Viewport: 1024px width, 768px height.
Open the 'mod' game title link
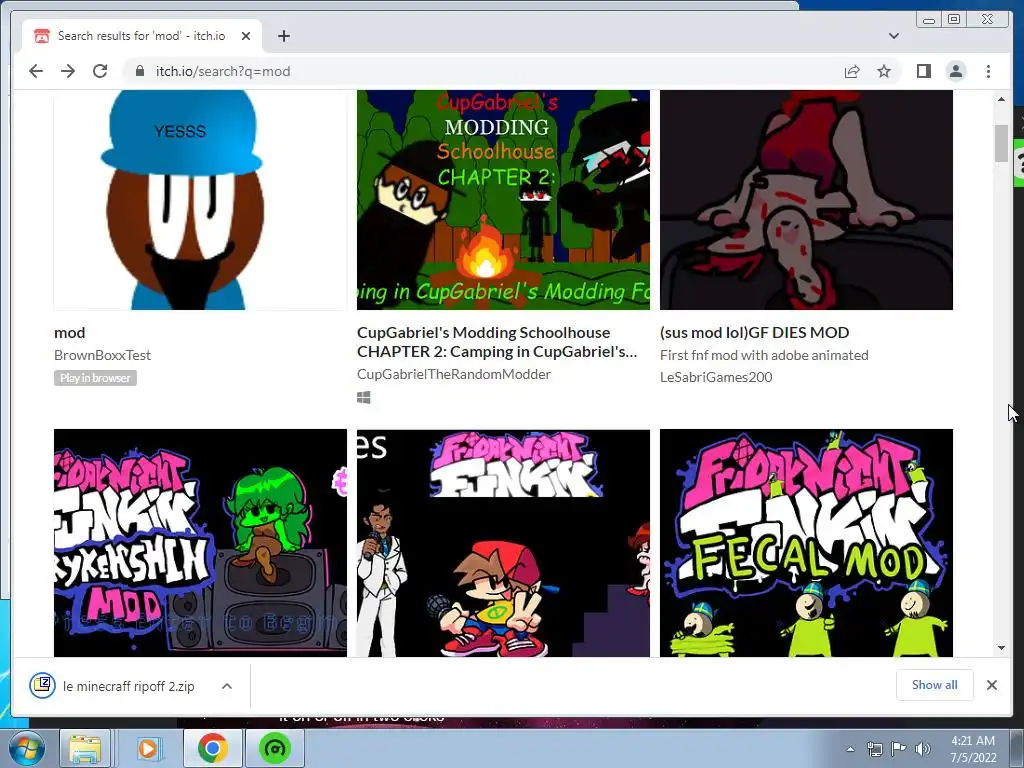(70, 332)
